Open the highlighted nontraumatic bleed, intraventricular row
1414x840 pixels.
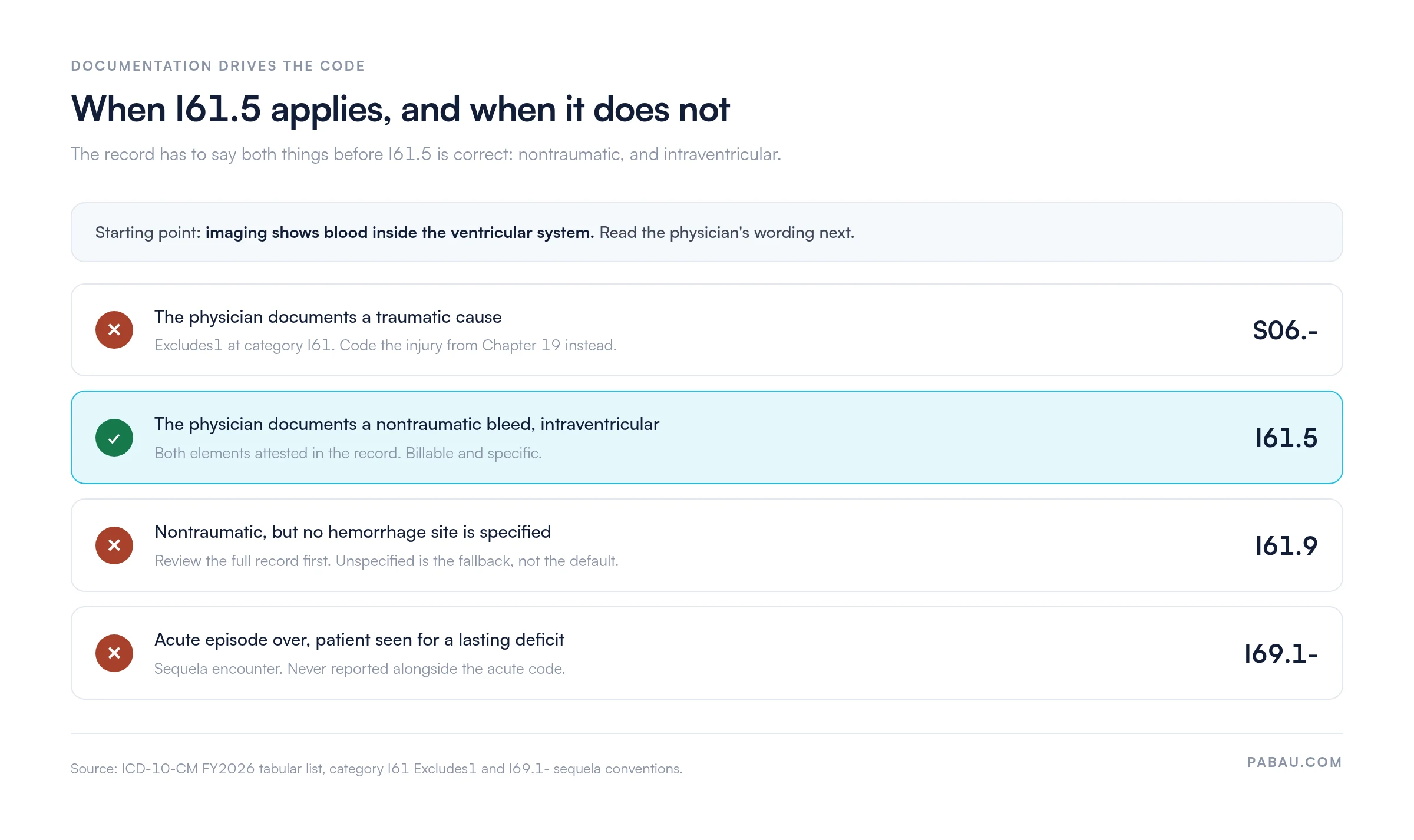[x=707, y=438]
